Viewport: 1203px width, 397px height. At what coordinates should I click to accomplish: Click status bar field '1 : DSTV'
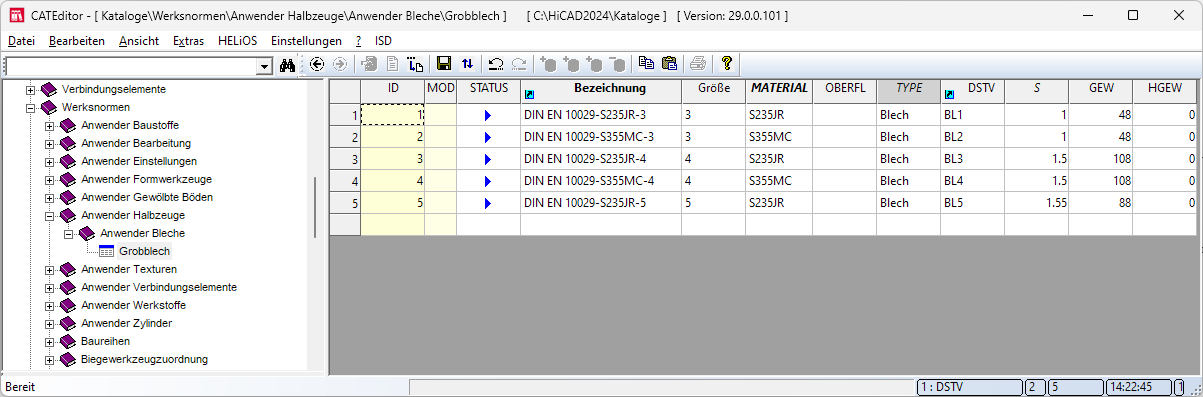tap(969, 387)
